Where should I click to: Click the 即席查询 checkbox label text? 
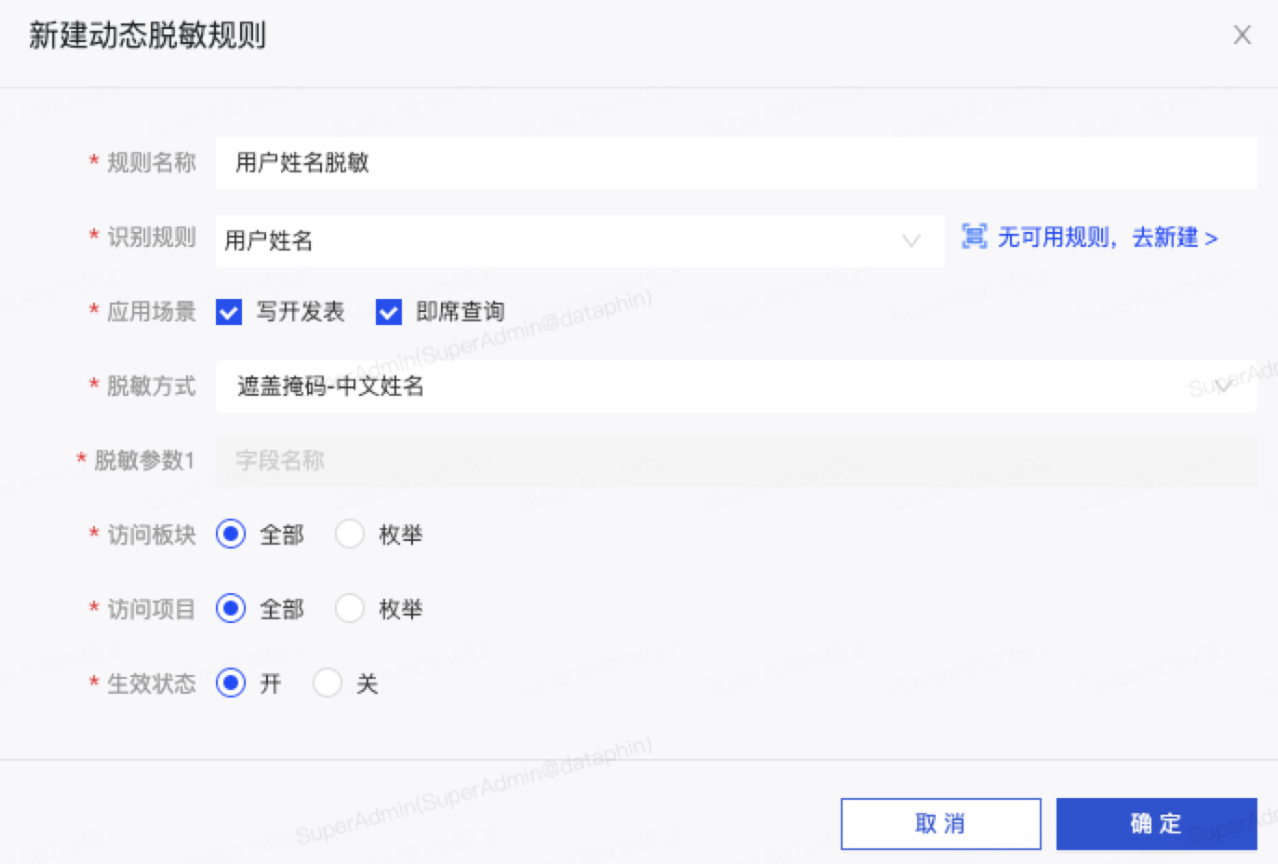coord(460,312)
